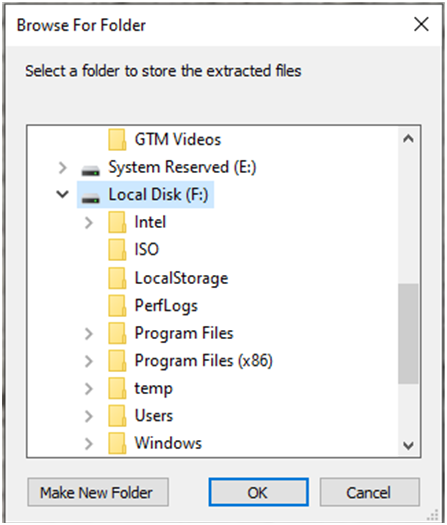Collapse the Local Disk (F:) tree
This screenshot has width=447, height=525.
[x=63, y=194]
